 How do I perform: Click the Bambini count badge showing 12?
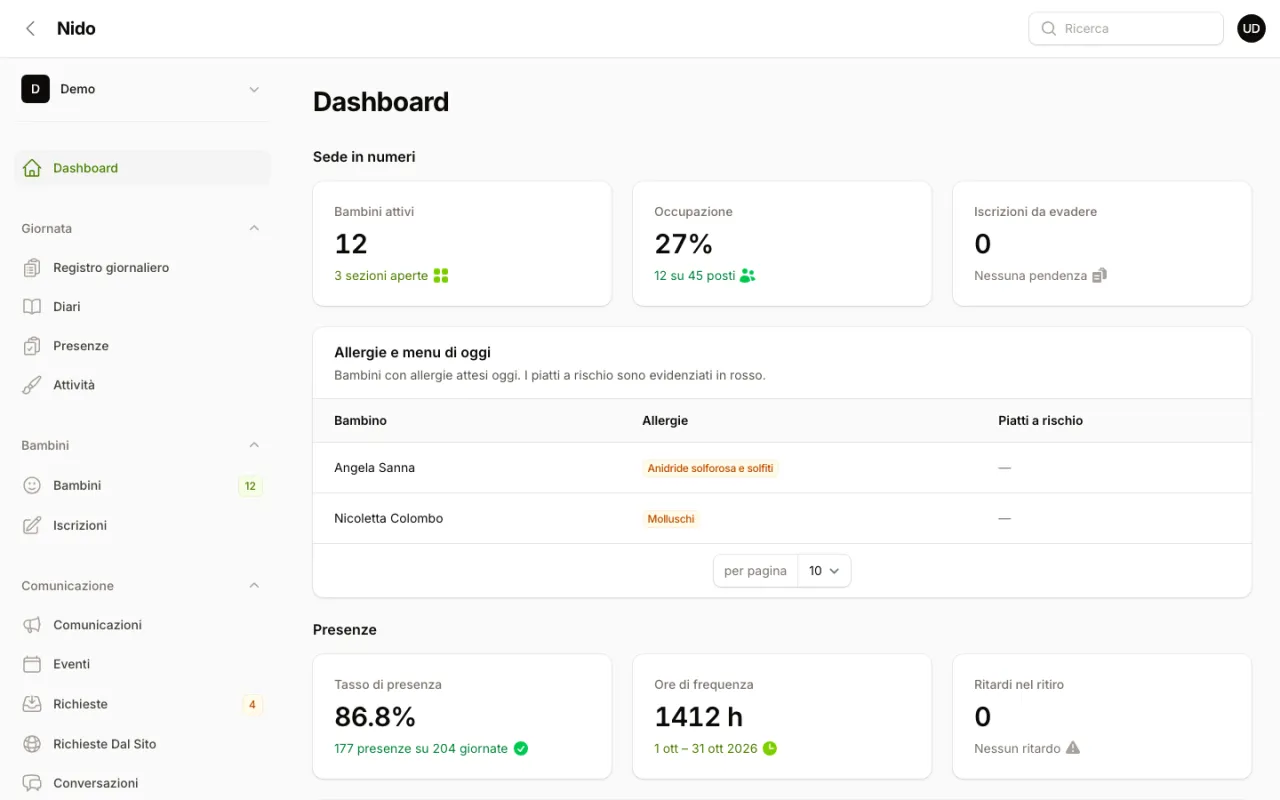(250, 486)
